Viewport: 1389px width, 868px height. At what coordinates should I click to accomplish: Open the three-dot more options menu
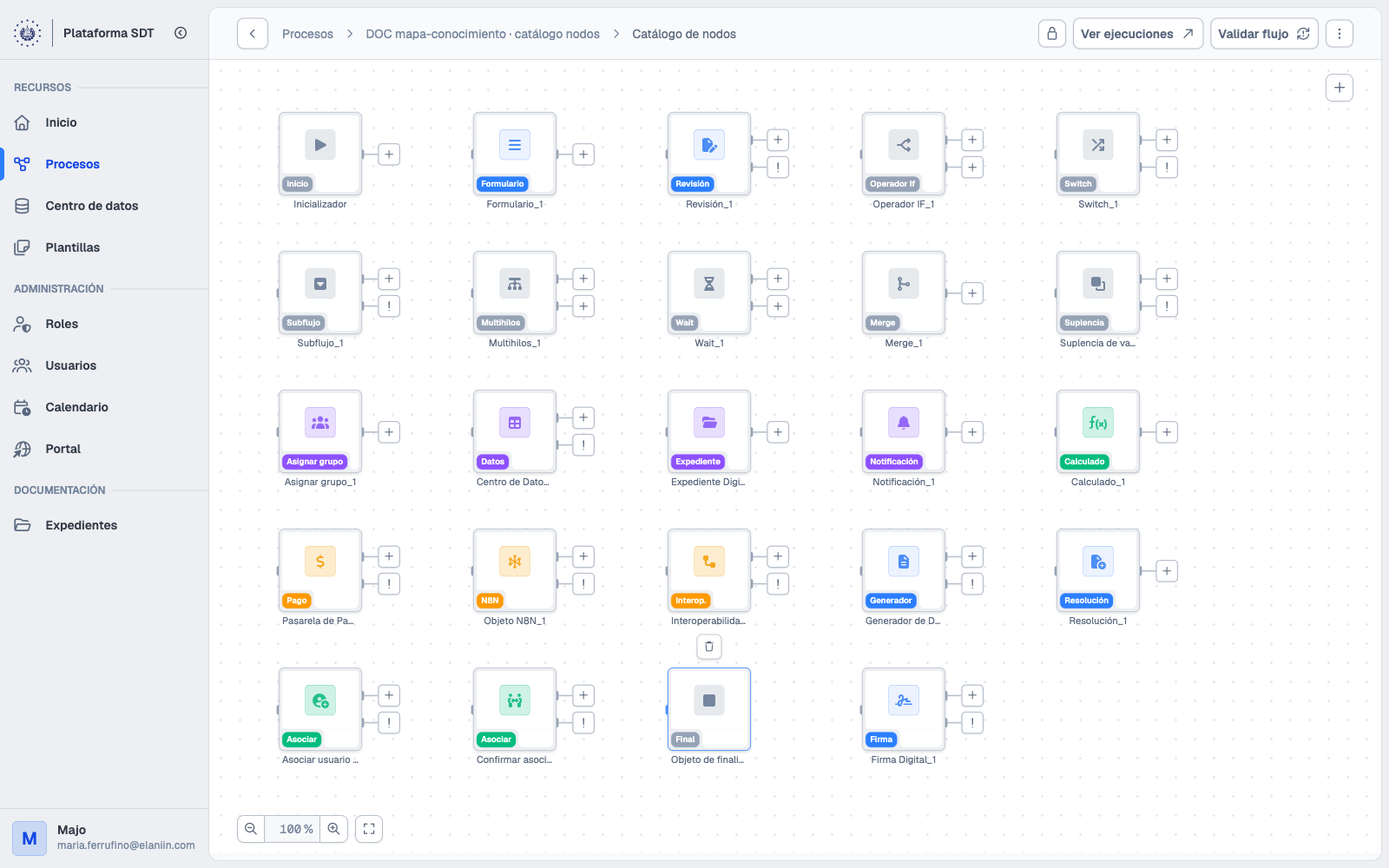coord(1340,34)
